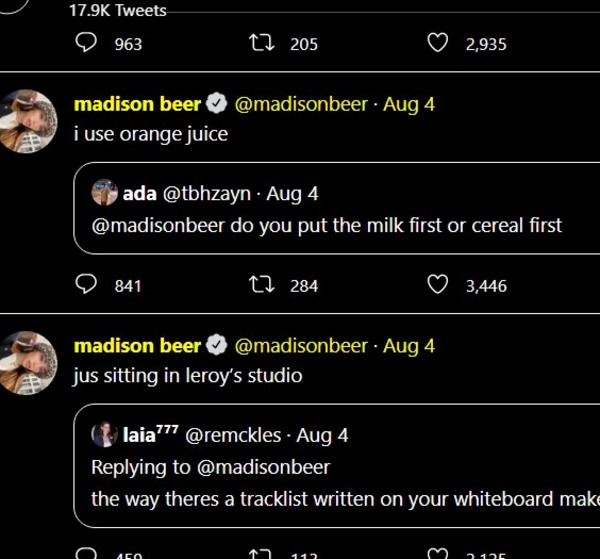Open the @remckles quoted tweet author
Viewport: 600px width, 559px height.
click(233, 435)
